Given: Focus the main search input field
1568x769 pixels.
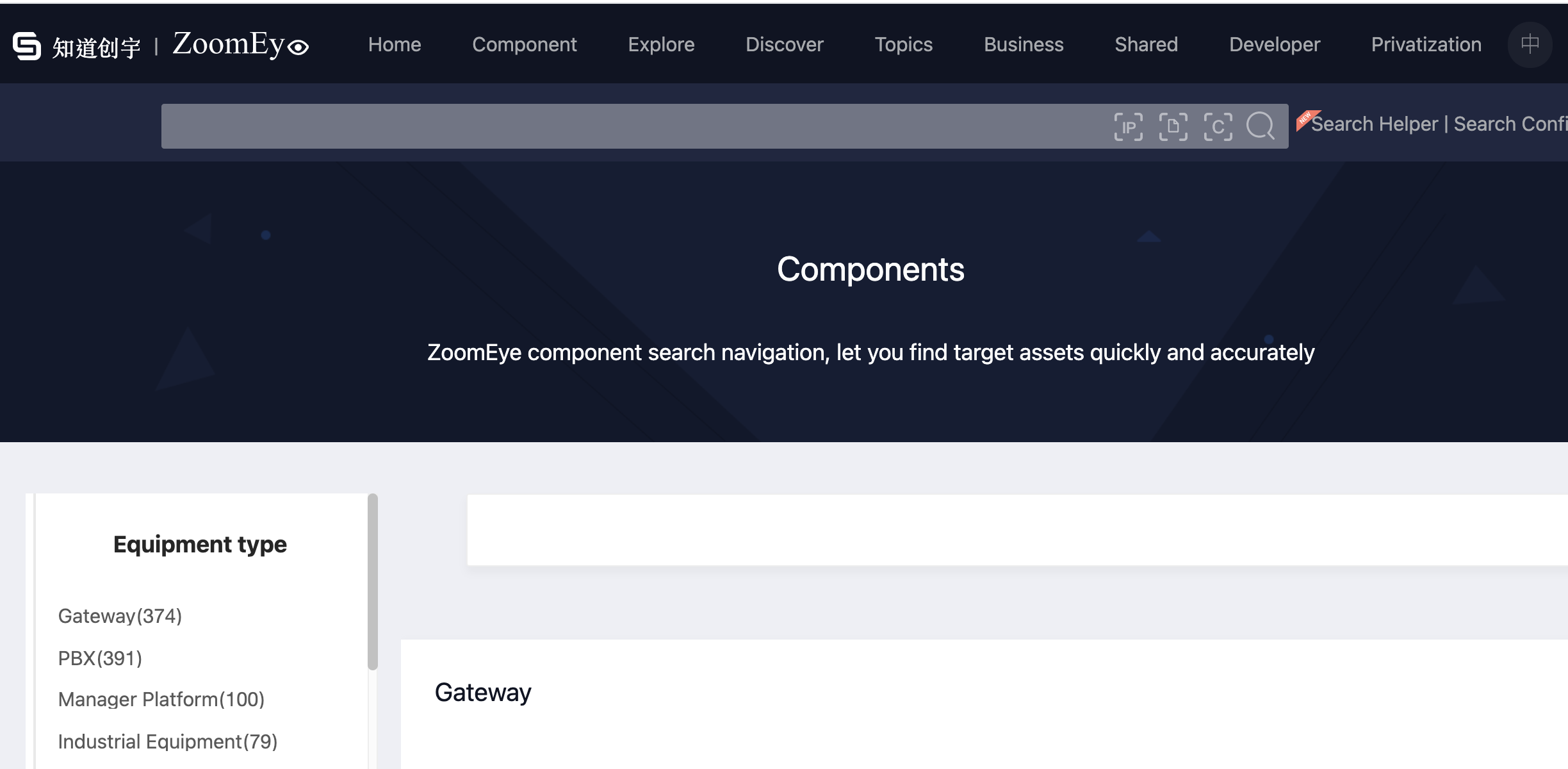Looking at the screenshot, I should [x=634, y=126].
